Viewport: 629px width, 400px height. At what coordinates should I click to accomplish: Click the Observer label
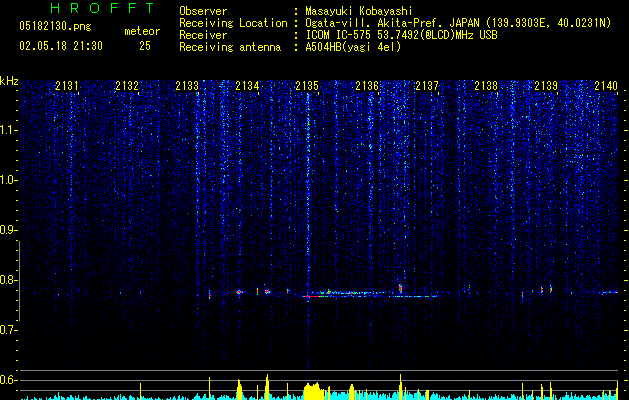pyautogui.click(x=203, y=11)
